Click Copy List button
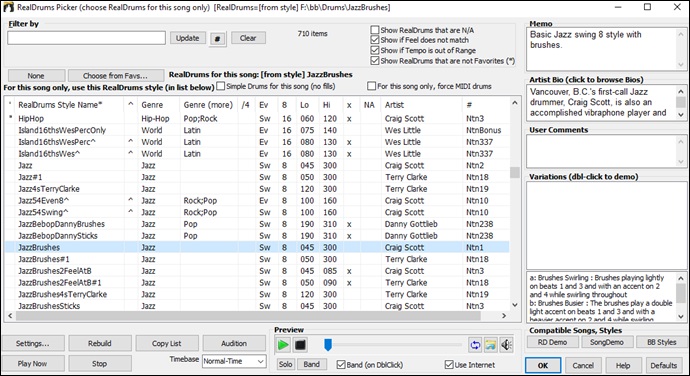Image resolution: width=690 pixels, height=376 pixels. click(167, 343)
